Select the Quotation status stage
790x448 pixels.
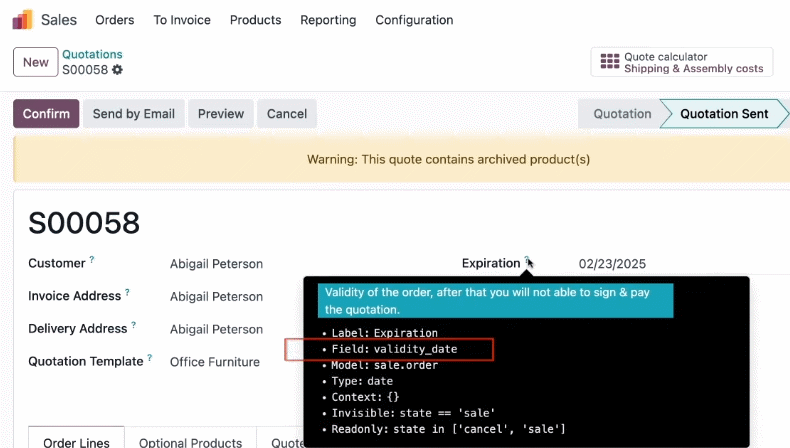(622, 113)
